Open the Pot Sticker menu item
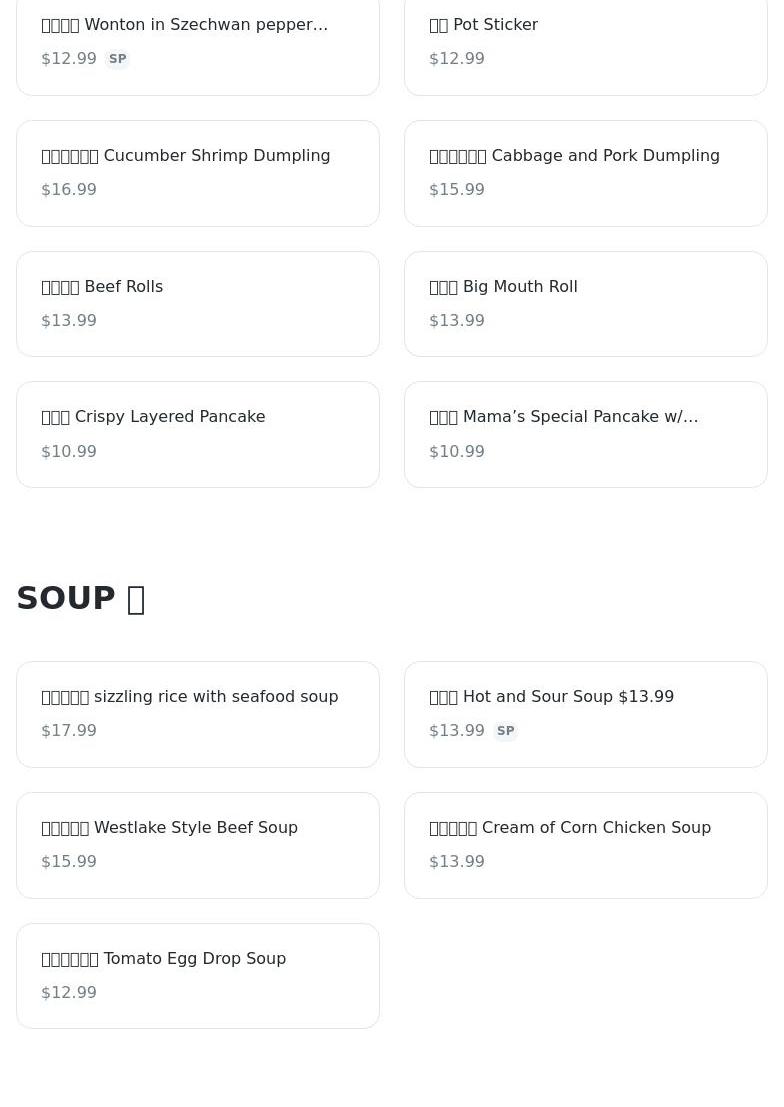Viewport: 784px width, 1107px height. click(x=586, y=43)
